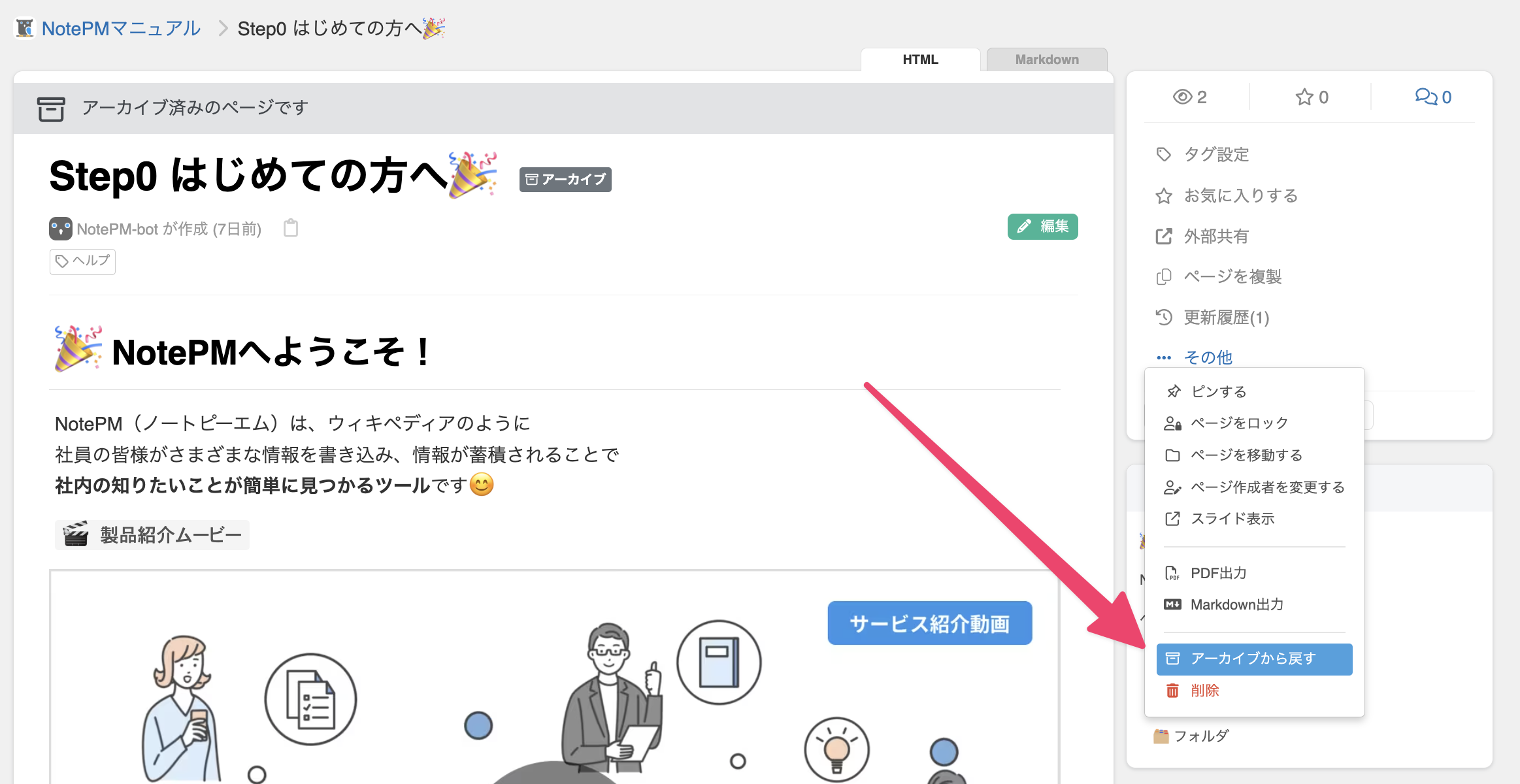Click the archive box icon in banner
The image size is (1520, 784).
point(51,108)
